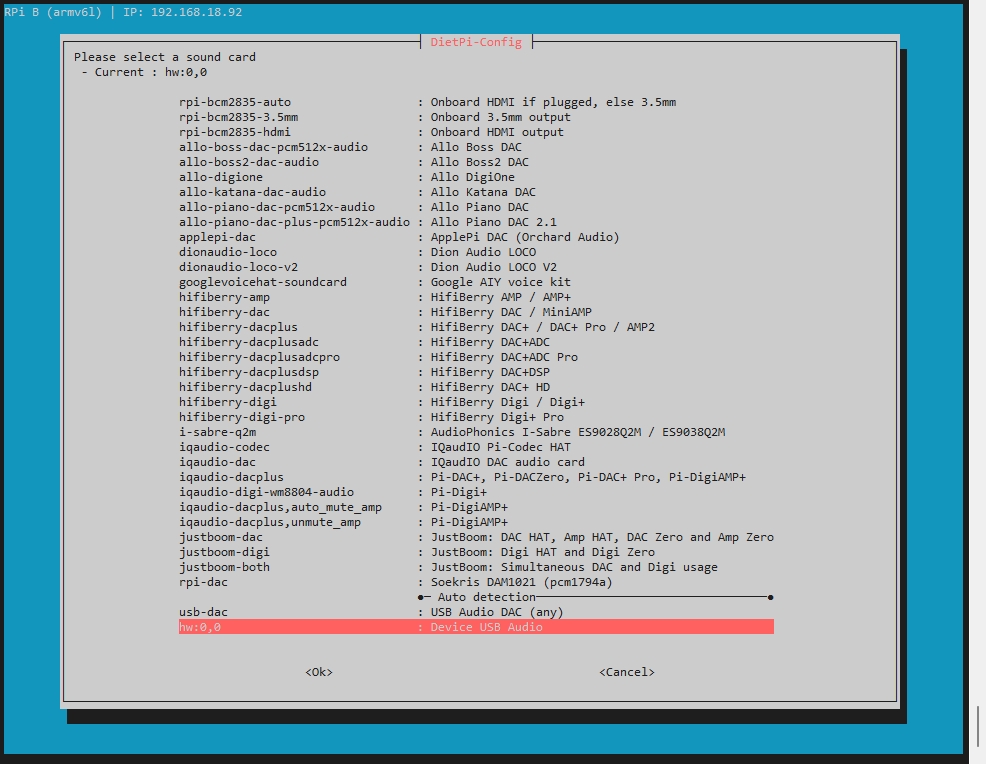
Task: Select hifiberry-amp entry
Action: 476,297
